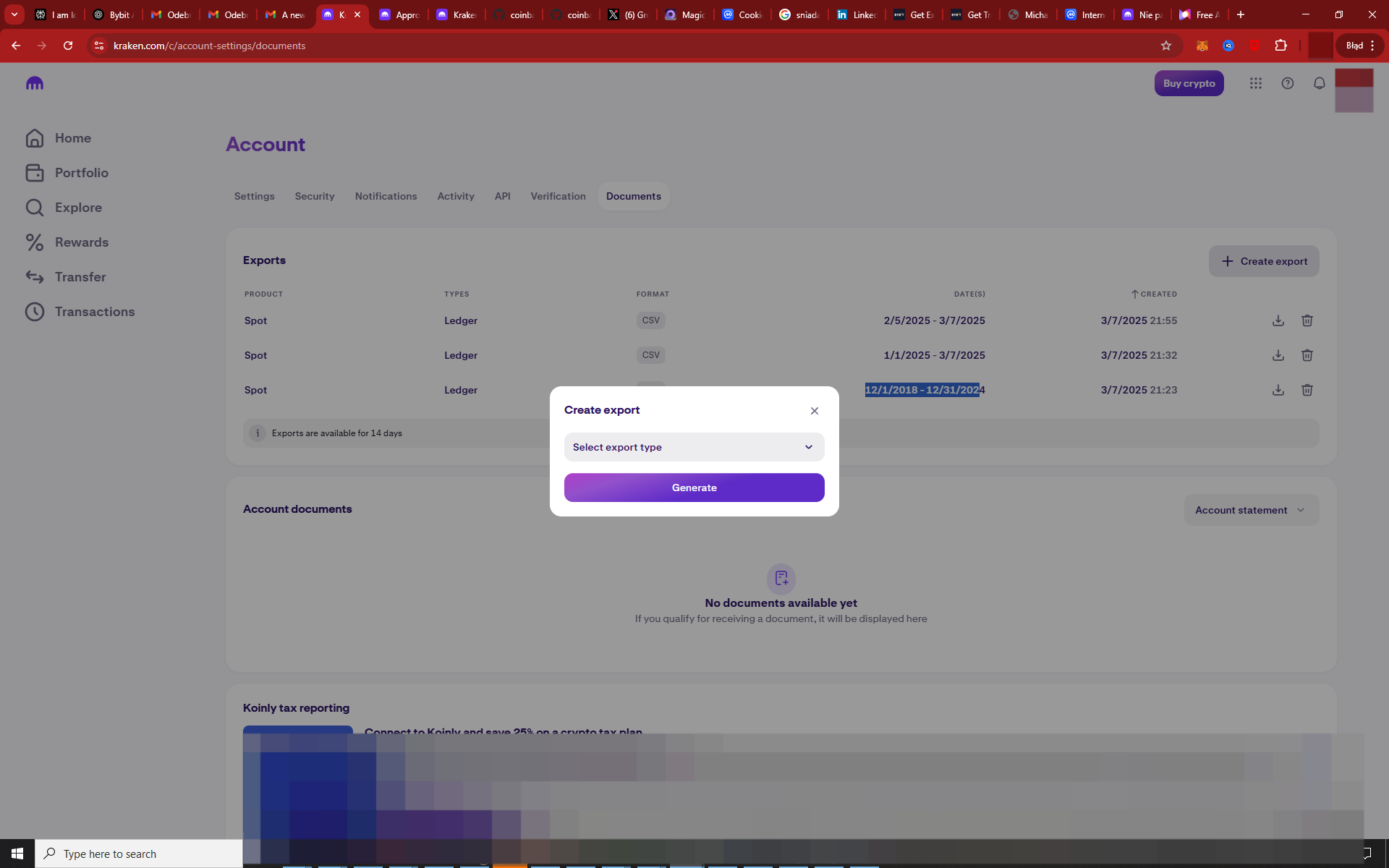Open the apps grid menu icon
The width and height of the screenshot is (1389, 868).
pyautogui.click(x=1256, y=83)
